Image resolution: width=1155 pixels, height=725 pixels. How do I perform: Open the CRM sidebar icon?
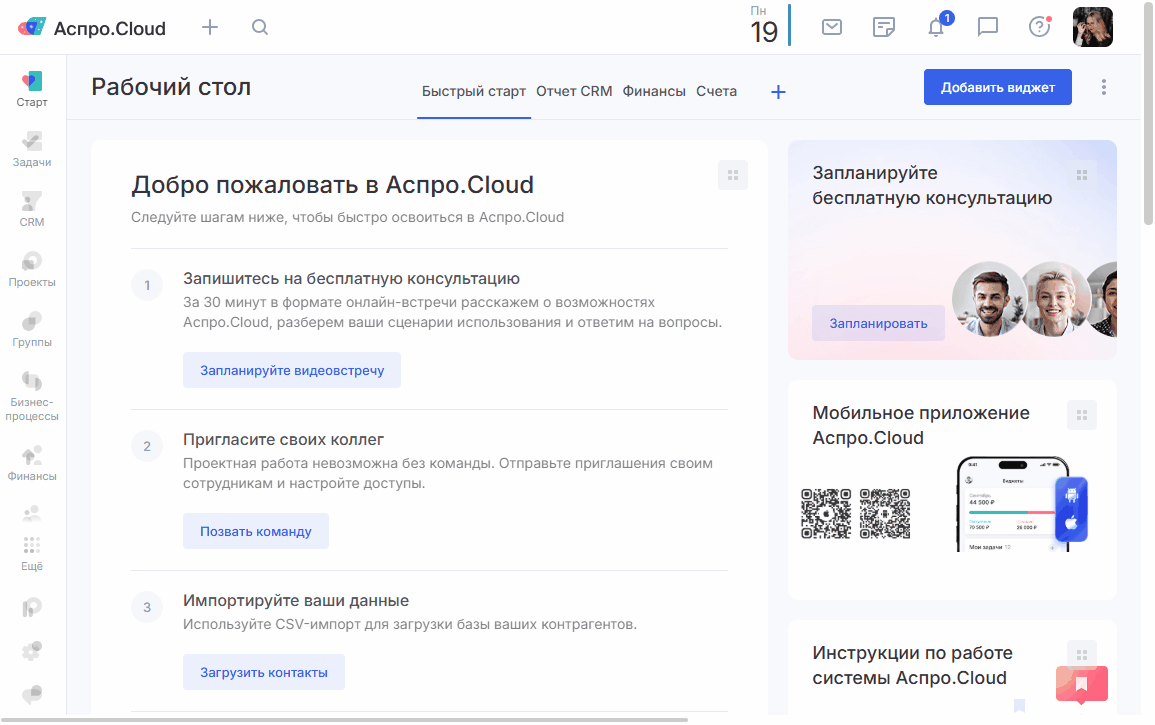pyautogui.click(x=32, y=208)
